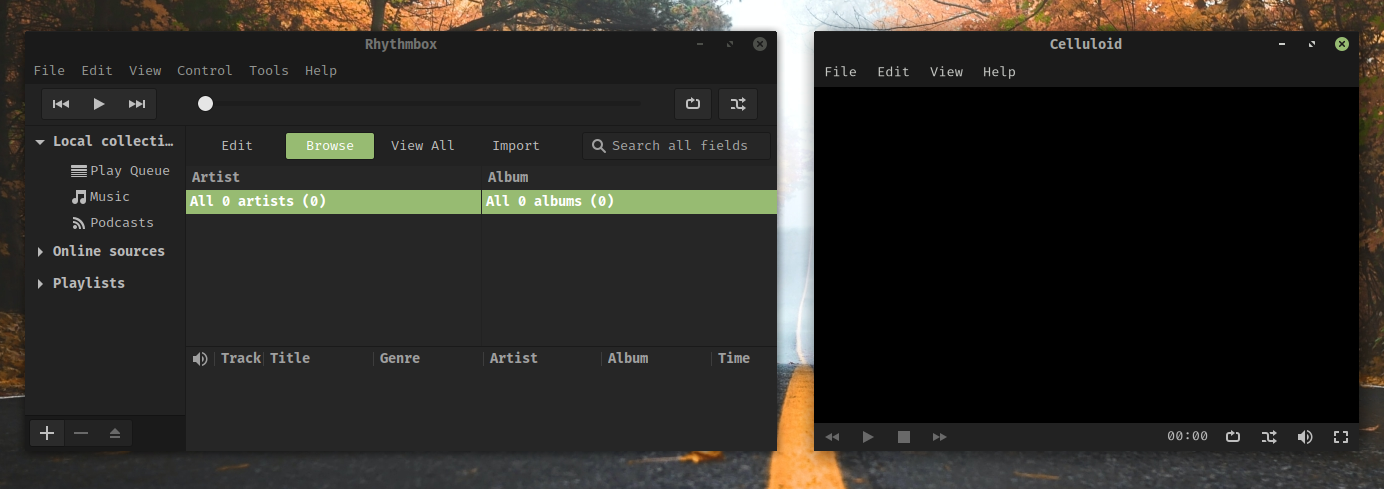Viewport: 1384px width, 489px height.
Task: Toggle repeat in the Rhythmbox toolbar
Action: coord(693,104)
